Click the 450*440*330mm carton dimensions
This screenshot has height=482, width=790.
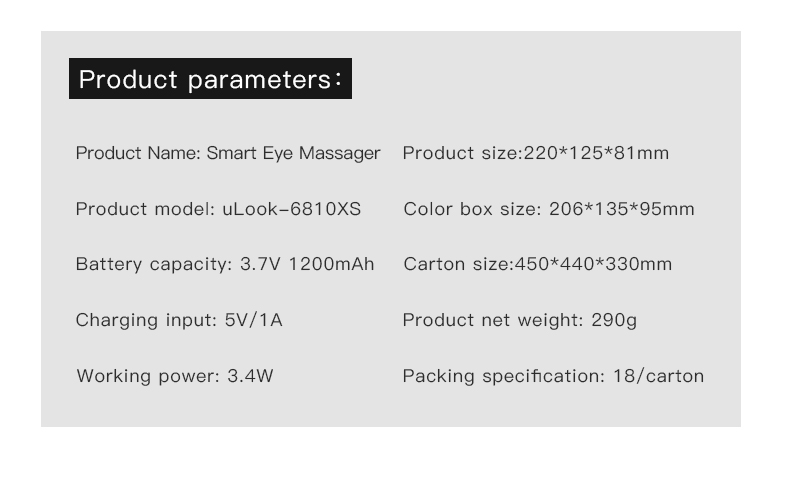(593, 264)
